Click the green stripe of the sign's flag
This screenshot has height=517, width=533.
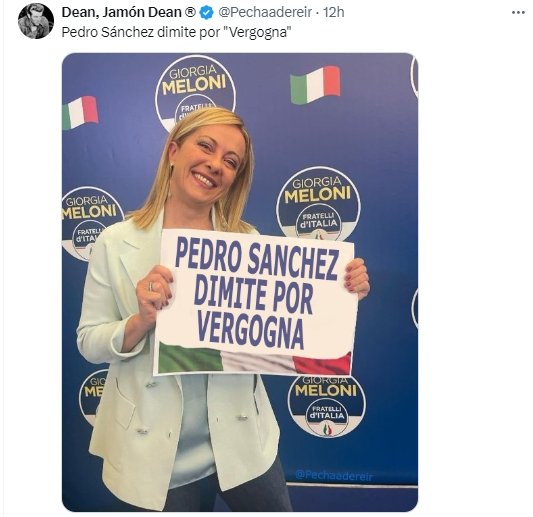tap(190, 358)
